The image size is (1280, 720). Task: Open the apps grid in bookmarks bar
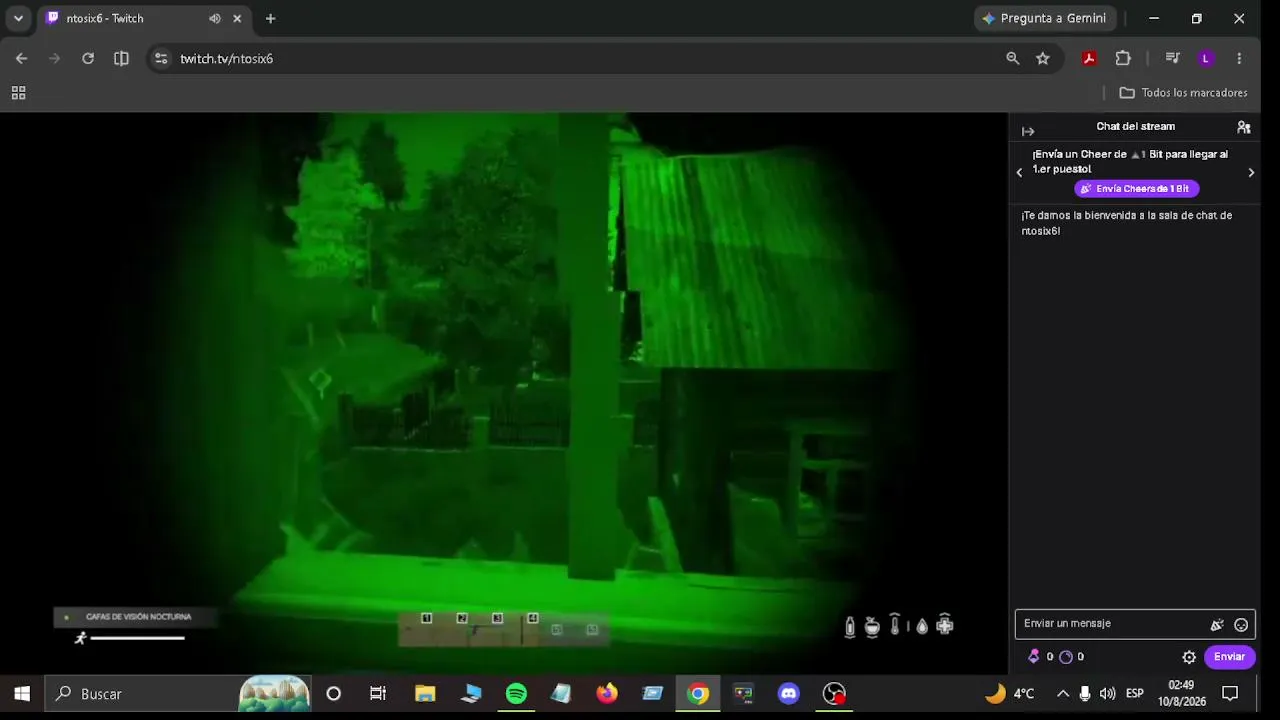[x=18, y=93]
